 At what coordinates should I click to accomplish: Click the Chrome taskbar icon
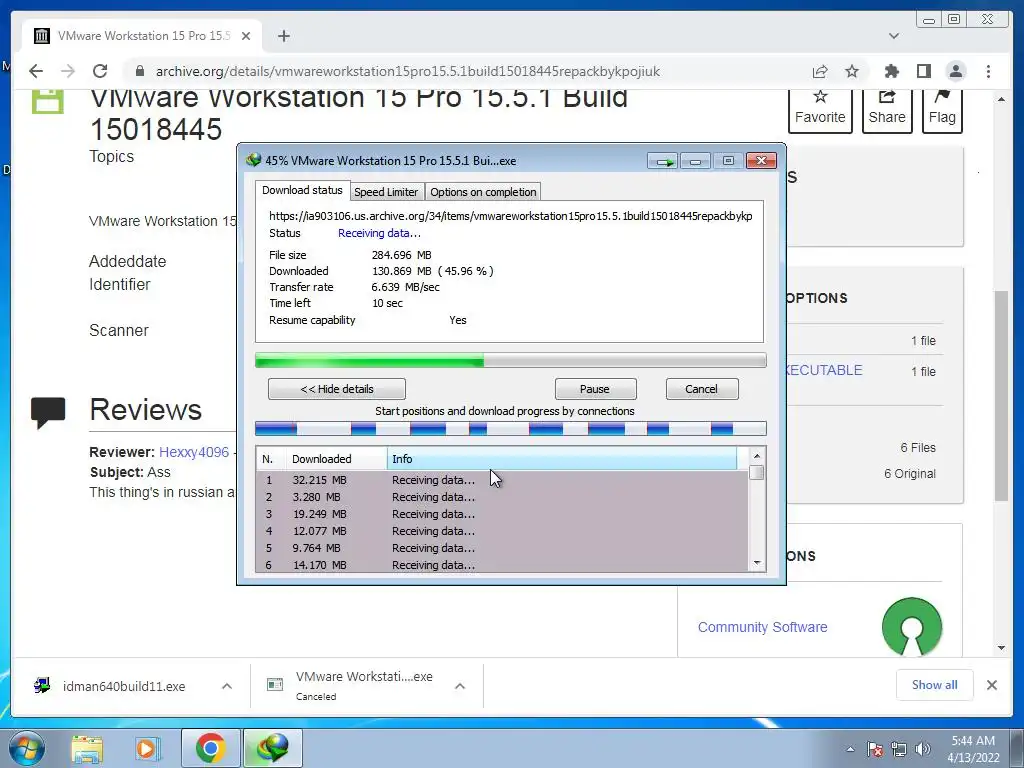[210, 748]
